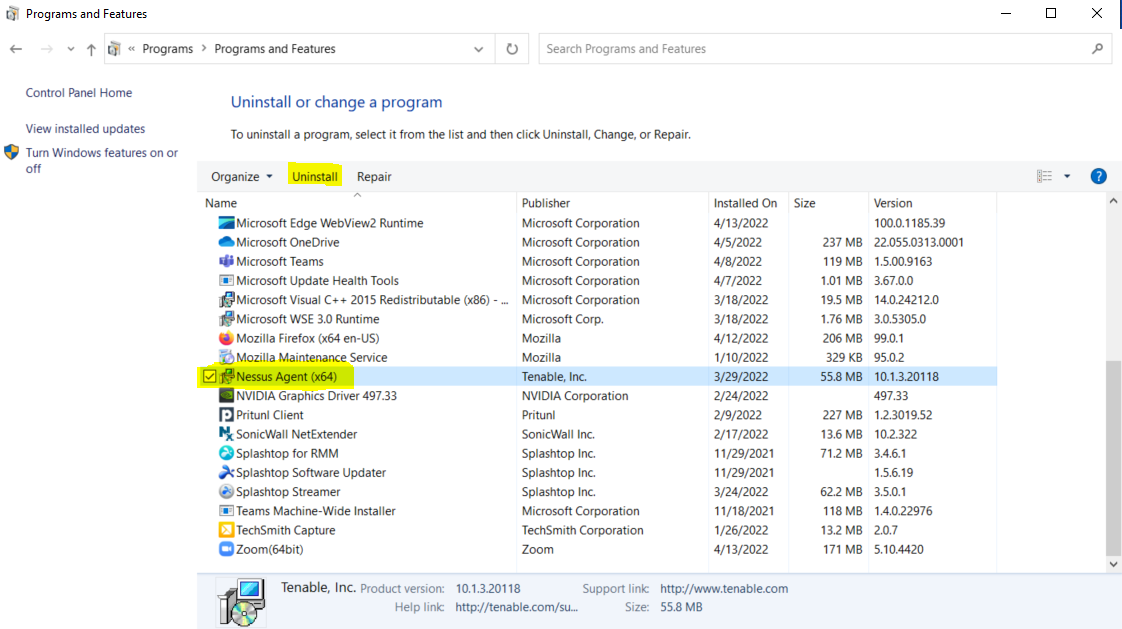Click the TechSmith Corporation publisher cell
Image resolution: width=1122 pixels, height=629 pixels.
(582, 530)
